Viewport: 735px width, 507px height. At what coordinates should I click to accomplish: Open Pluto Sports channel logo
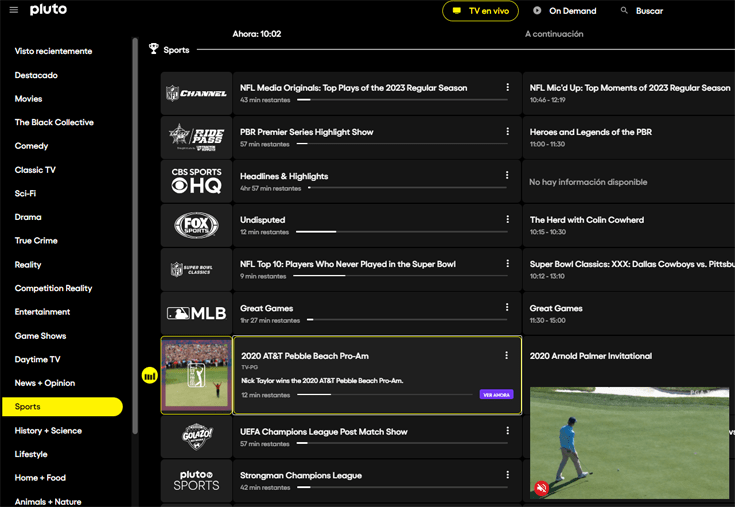tap(196, 481)
